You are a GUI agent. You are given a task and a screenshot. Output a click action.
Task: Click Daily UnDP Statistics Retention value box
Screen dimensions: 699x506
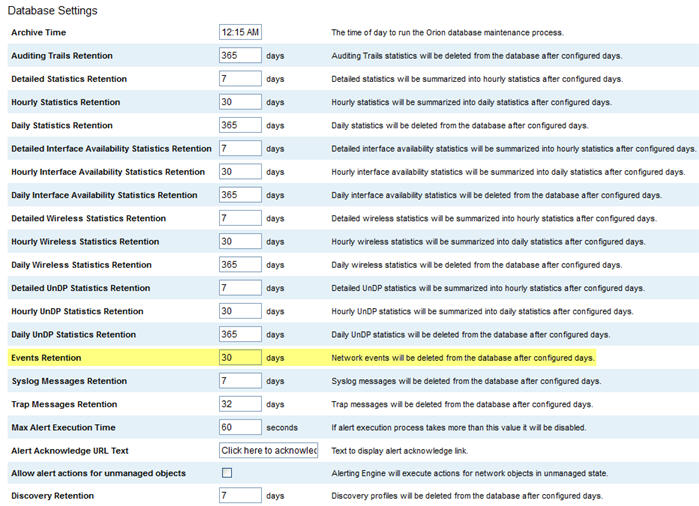point(240,334)
